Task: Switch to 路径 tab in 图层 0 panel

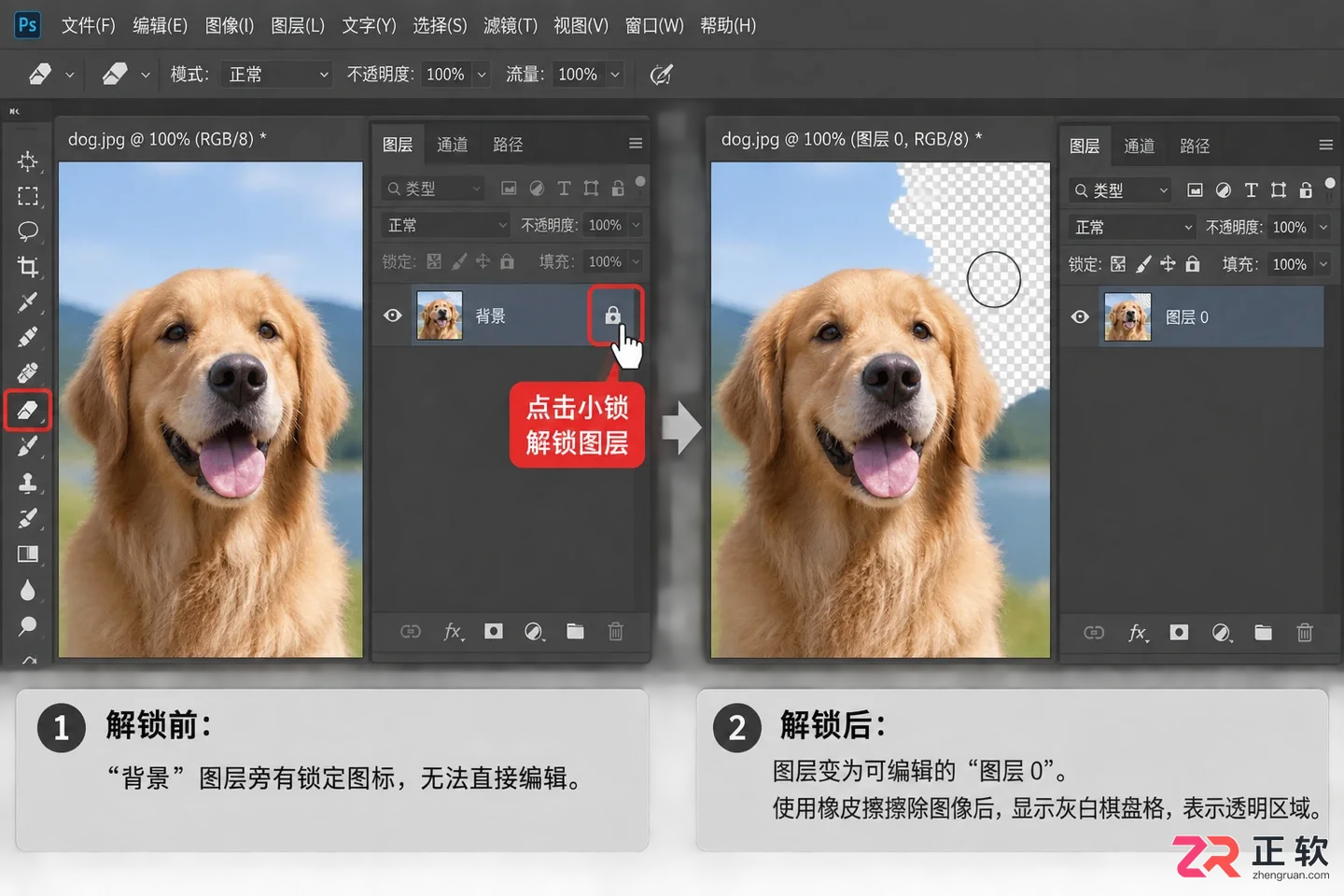Action: click(1195, 147)
